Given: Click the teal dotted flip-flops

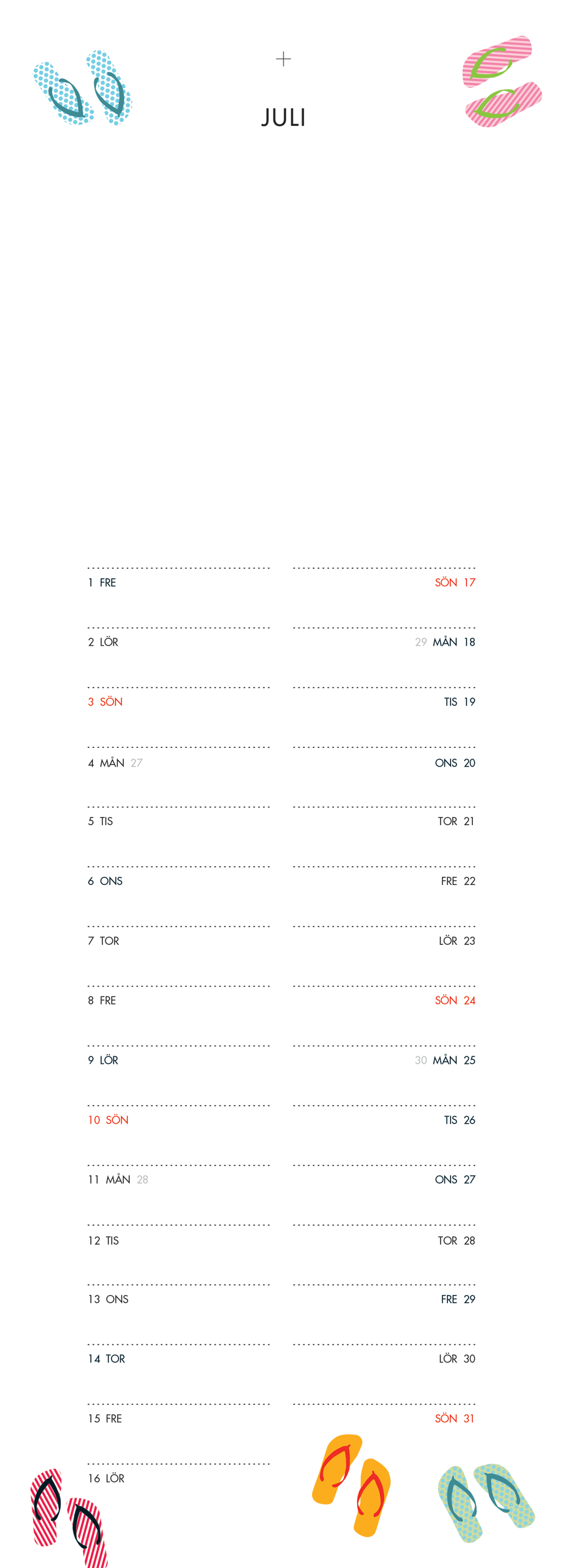Looking at the screenshot, I should [486, 1501].
